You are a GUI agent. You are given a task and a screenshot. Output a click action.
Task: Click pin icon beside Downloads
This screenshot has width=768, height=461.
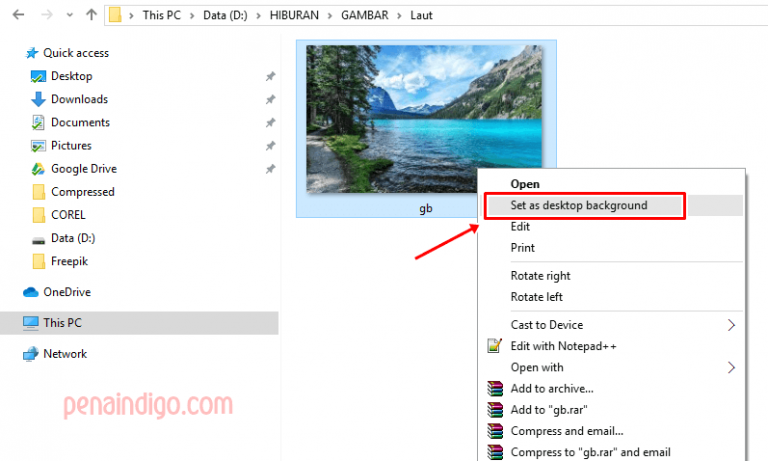click(x=270, y=99)
